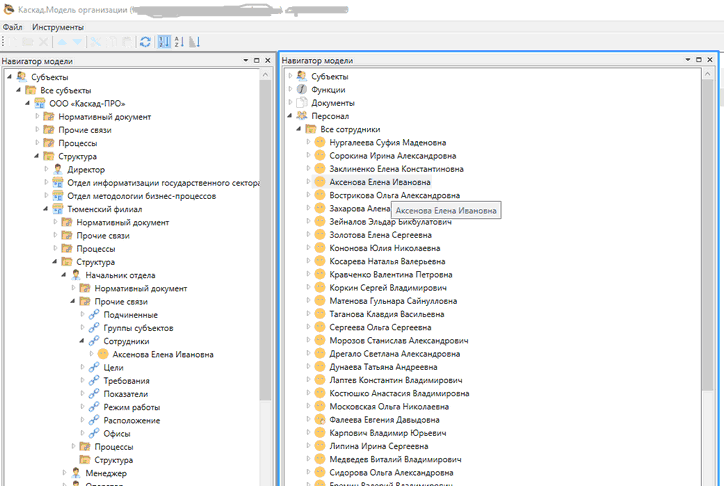The image size is (724, 486).
Task: Click the Документы page icon
Action: [302, 102]
